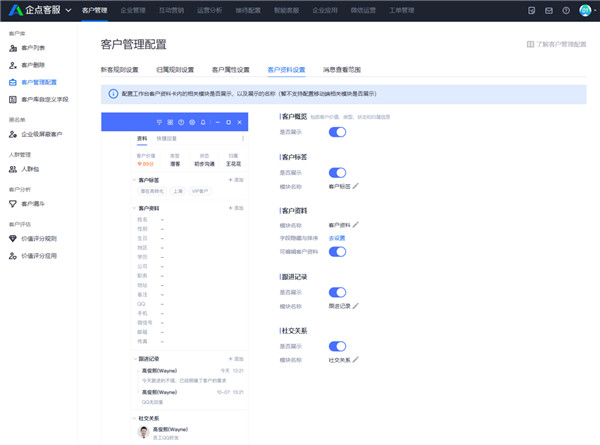Image resolution: width=600 pixels, height=445 pixels.
Task: Edit the 客户标签 module name pencil
Action: 355,186
